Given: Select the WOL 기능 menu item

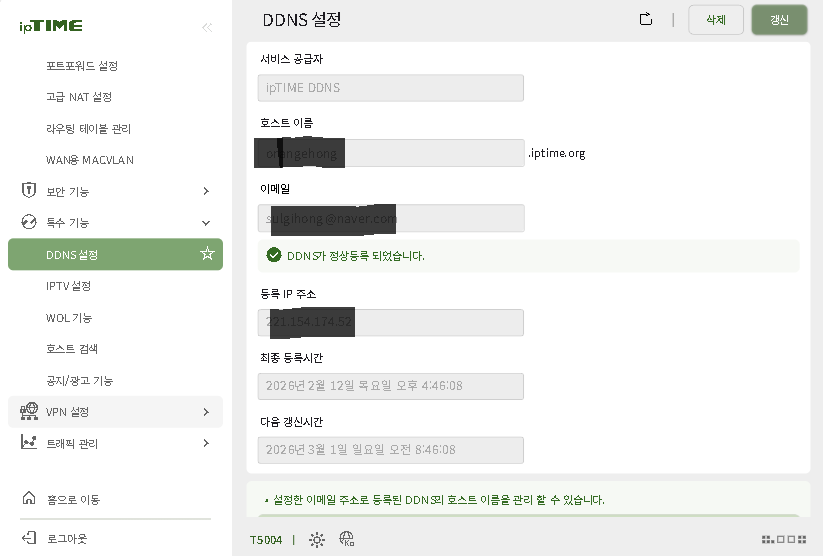Looking at the screenshot, I should click(69, 318).
